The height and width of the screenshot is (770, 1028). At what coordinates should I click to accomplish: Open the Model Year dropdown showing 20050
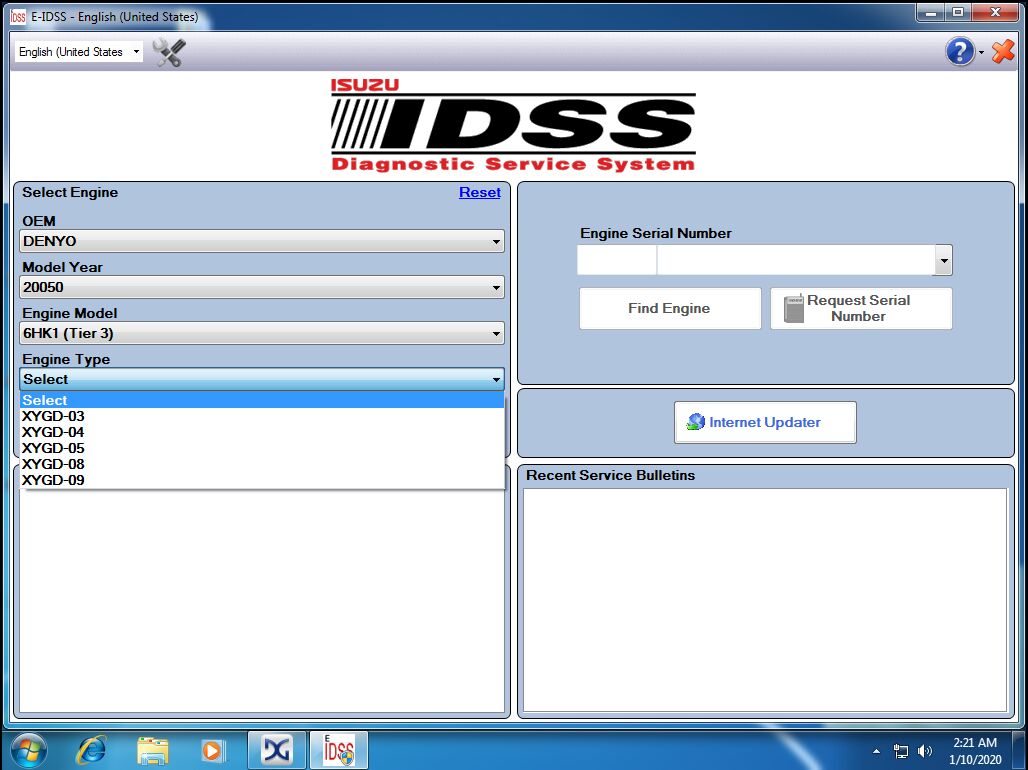[262, 287]
